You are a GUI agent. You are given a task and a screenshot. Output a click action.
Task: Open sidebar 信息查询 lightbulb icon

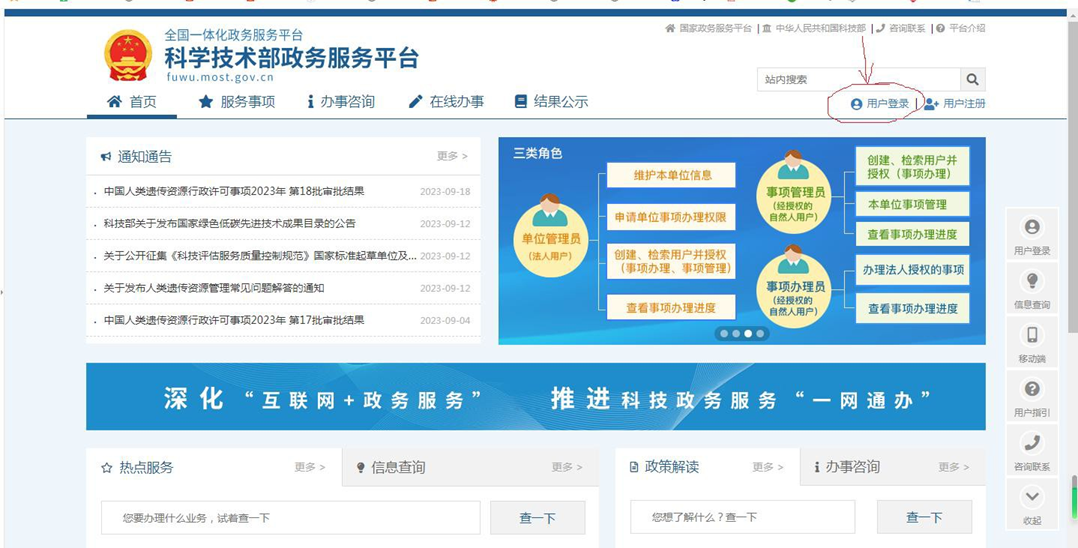[x=1032, y=281]
